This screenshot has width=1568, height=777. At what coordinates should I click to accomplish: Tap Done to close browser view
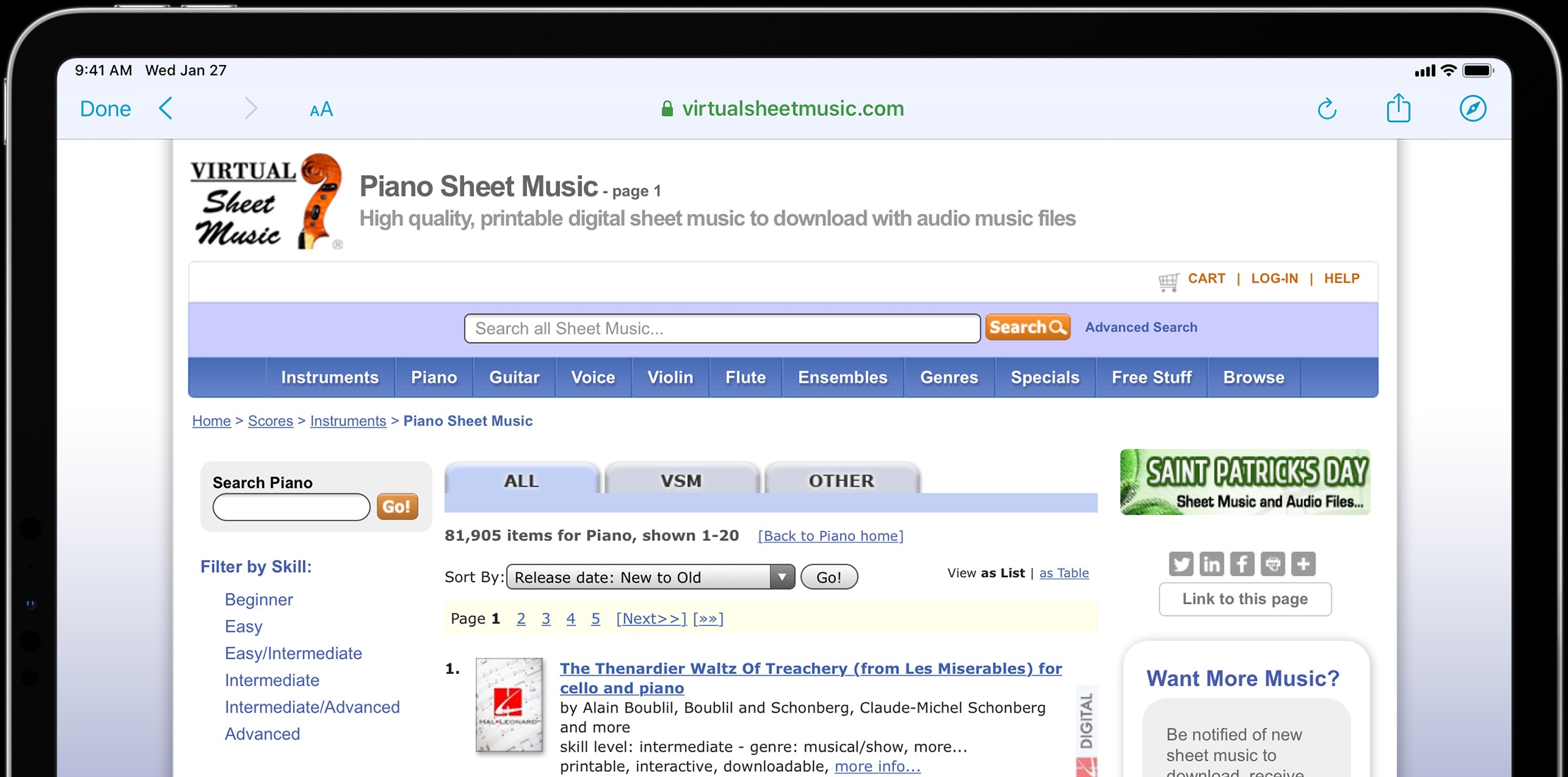click(105, 109)
